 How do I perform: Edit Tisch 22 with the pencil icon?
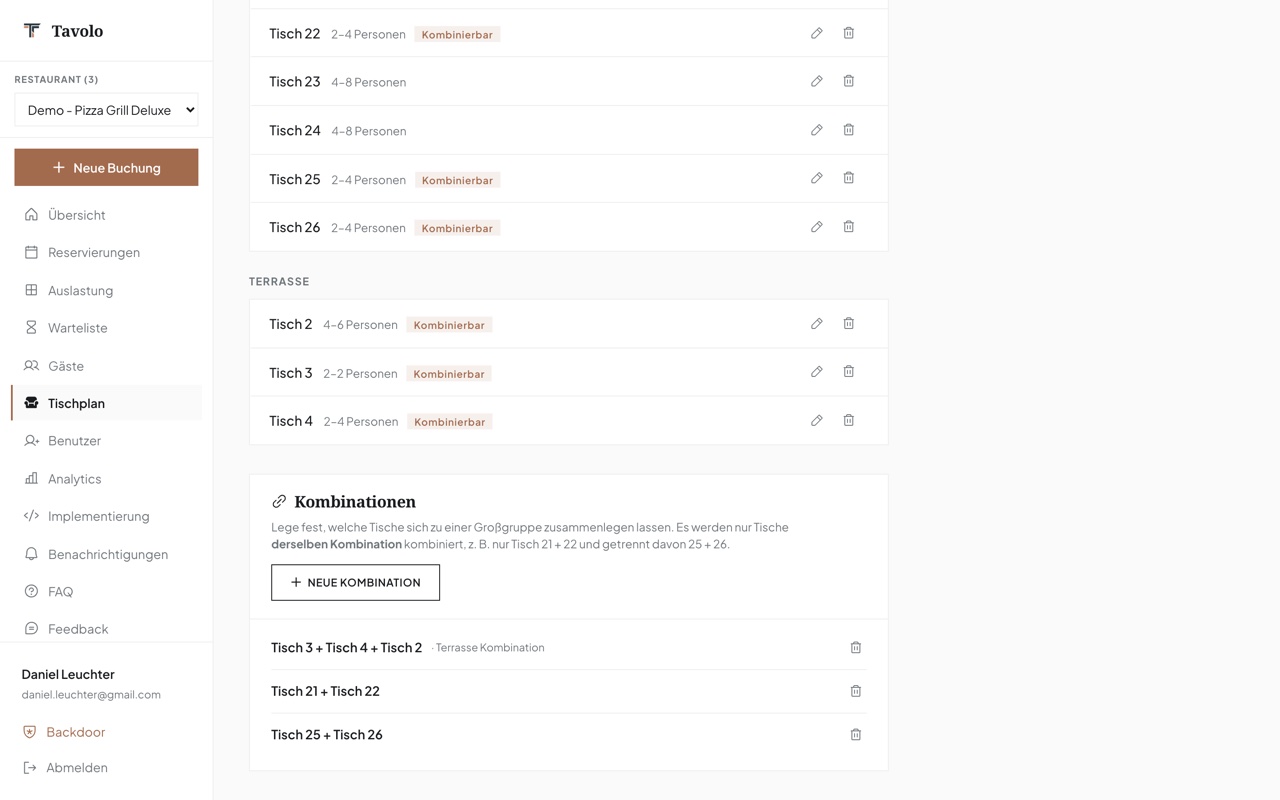point(817,33)
